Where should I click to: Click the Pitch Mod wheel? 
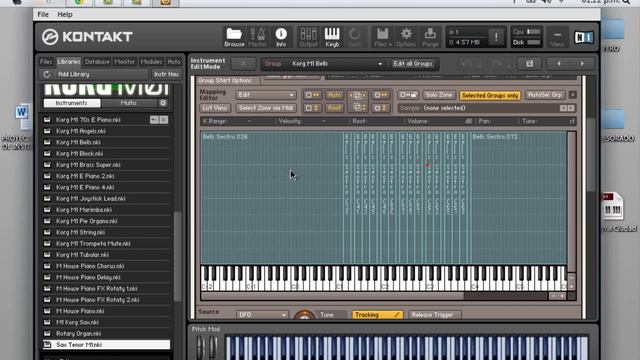point(200,347)
